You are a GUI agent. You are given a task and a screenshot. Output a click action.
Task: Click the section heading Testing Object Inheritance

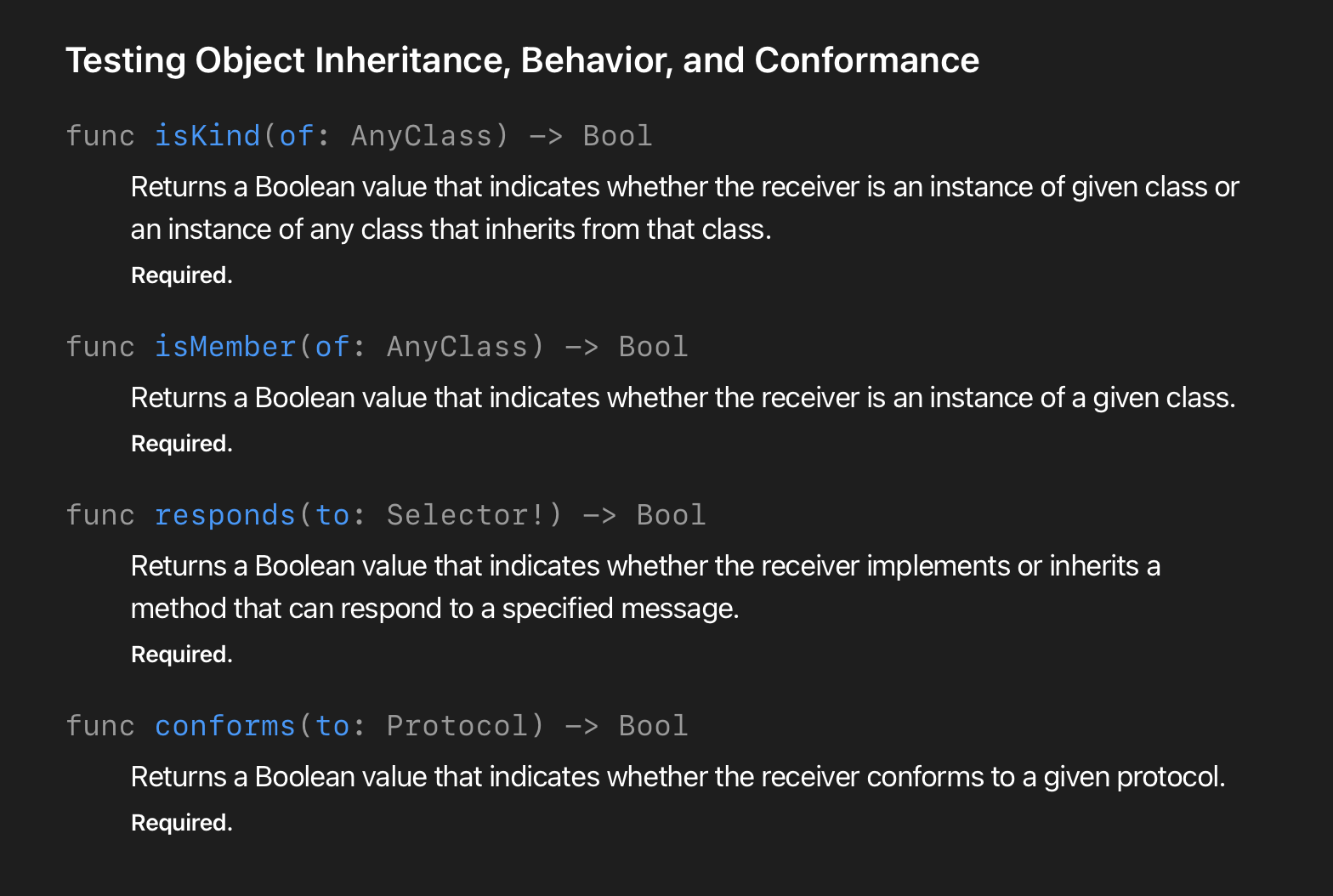[522, 60]
